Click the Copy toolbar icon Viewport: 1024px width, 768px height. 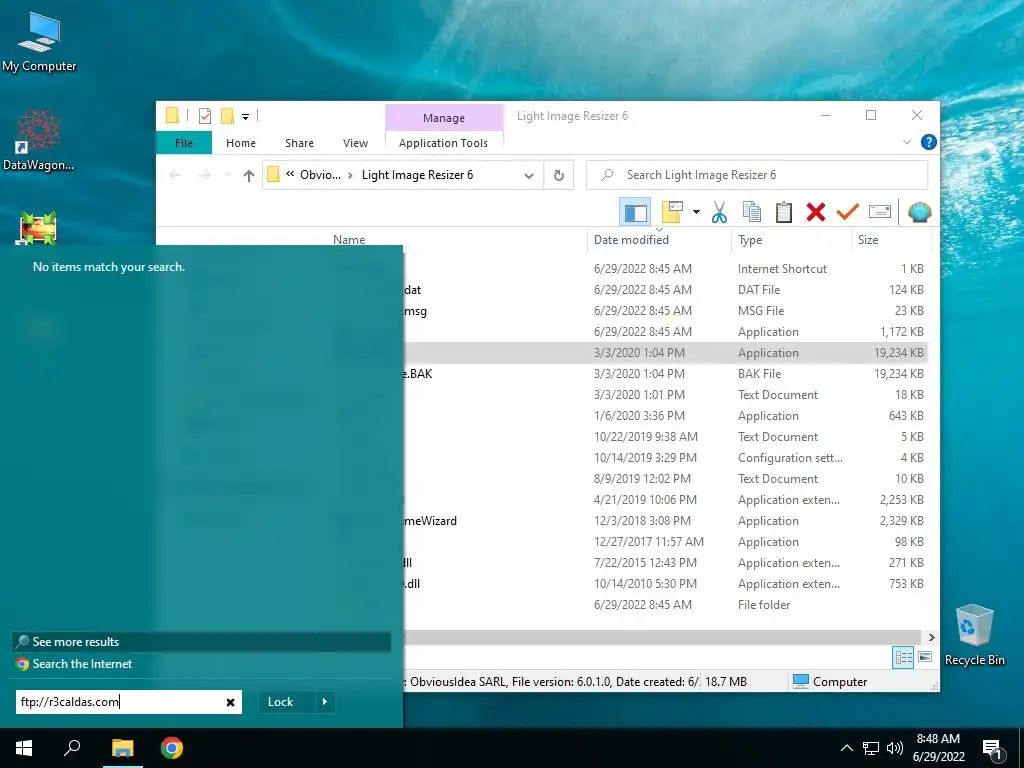(x=752, y=212)
